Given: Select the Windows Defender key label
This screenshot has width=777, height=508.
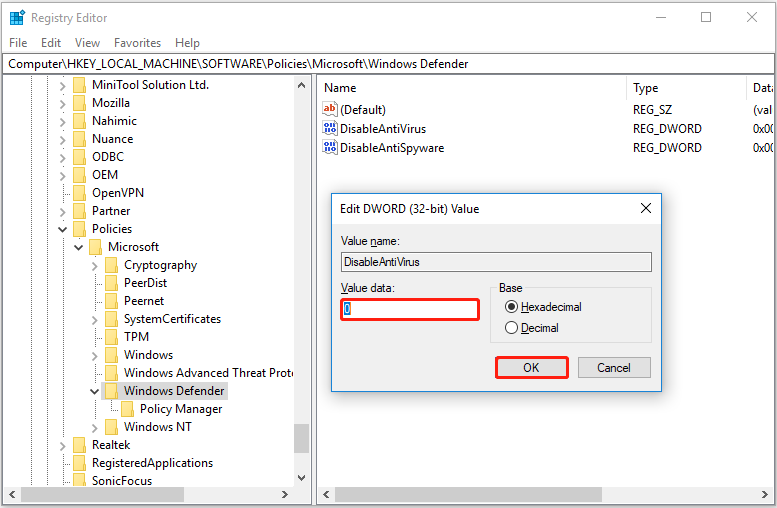Looking at the screenshot, I should 174,391.
